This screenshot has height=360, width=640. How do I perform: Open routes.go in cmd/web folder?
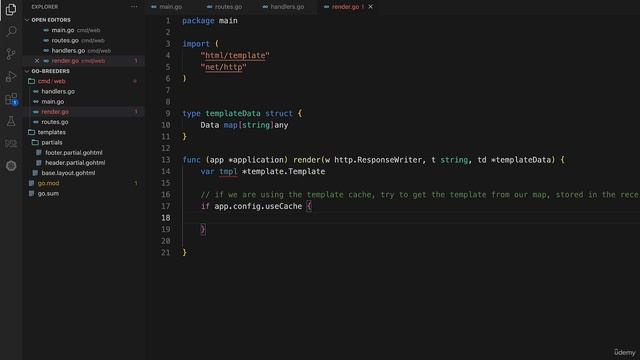pos(55,122)
